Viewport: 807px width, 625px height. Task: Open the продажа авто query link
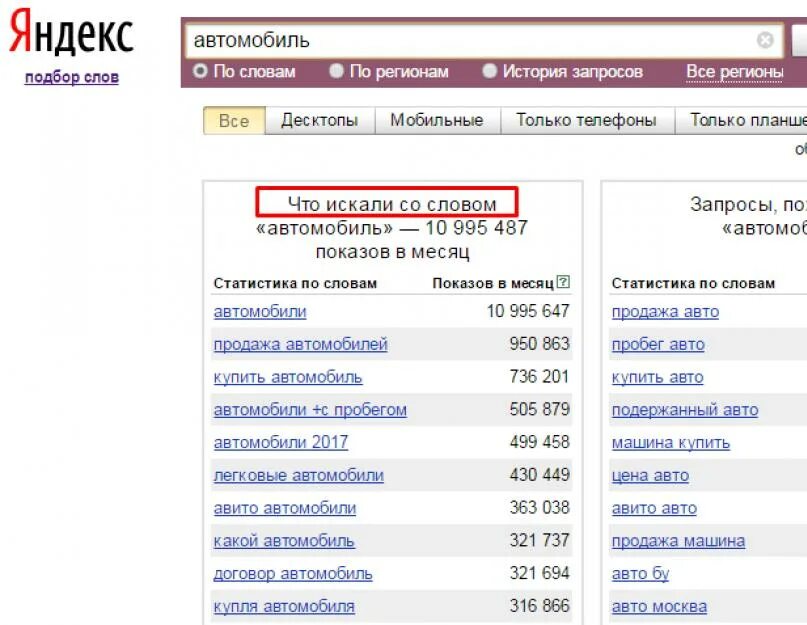coord(665,311)
